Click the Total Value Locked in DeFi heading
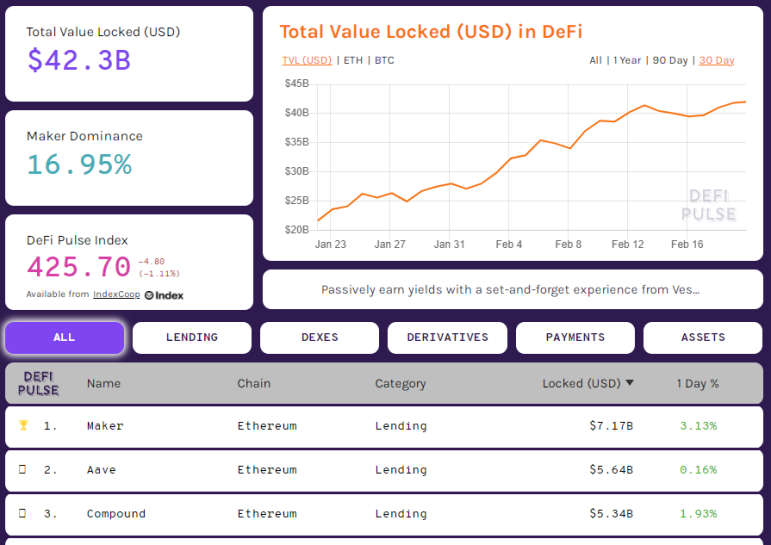Screen dimensions: 771x545 point(431,32)
